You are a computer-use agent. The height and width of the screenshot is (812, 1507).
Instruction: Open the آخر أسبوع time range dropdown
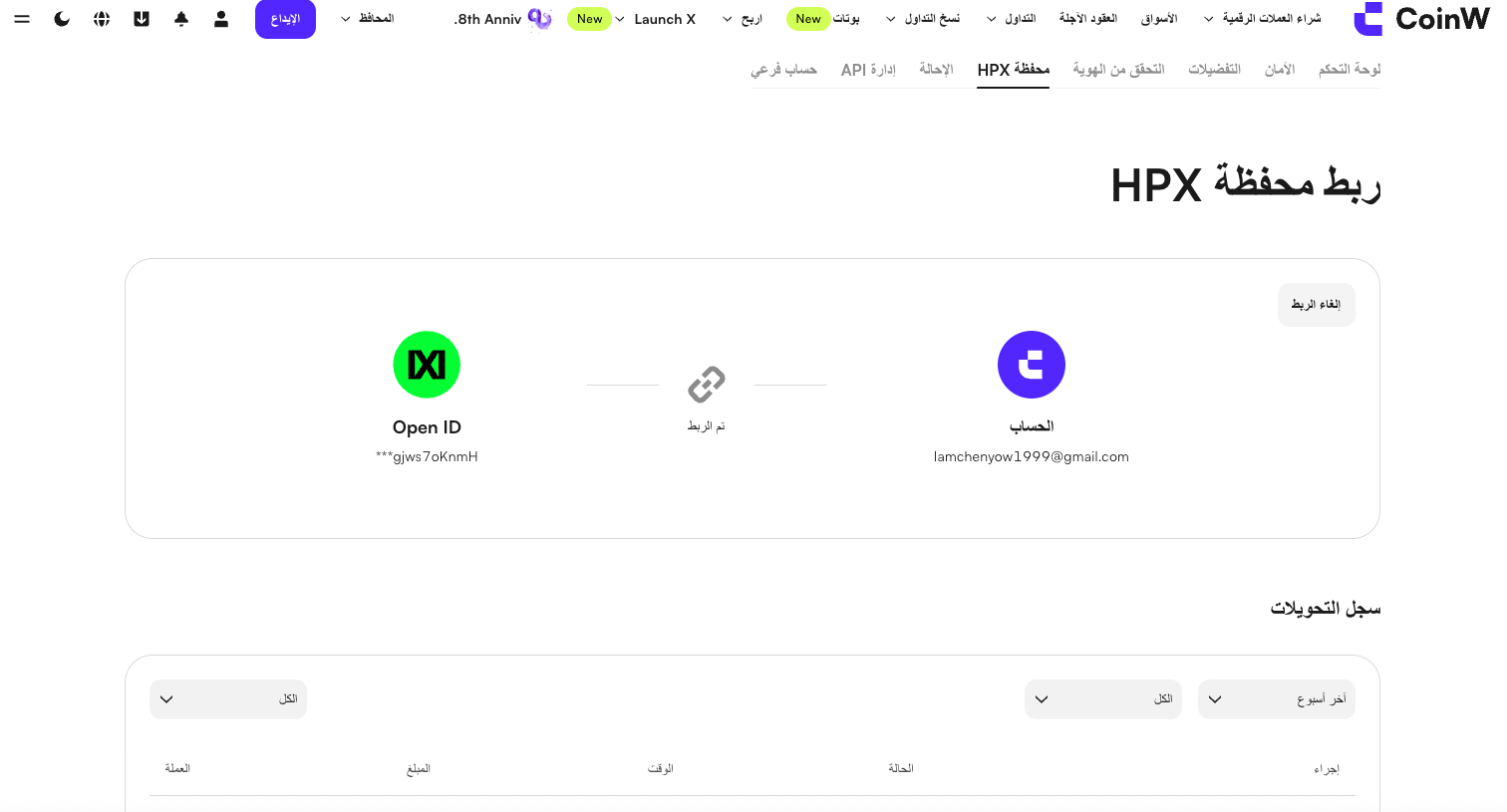(1277, 699)
